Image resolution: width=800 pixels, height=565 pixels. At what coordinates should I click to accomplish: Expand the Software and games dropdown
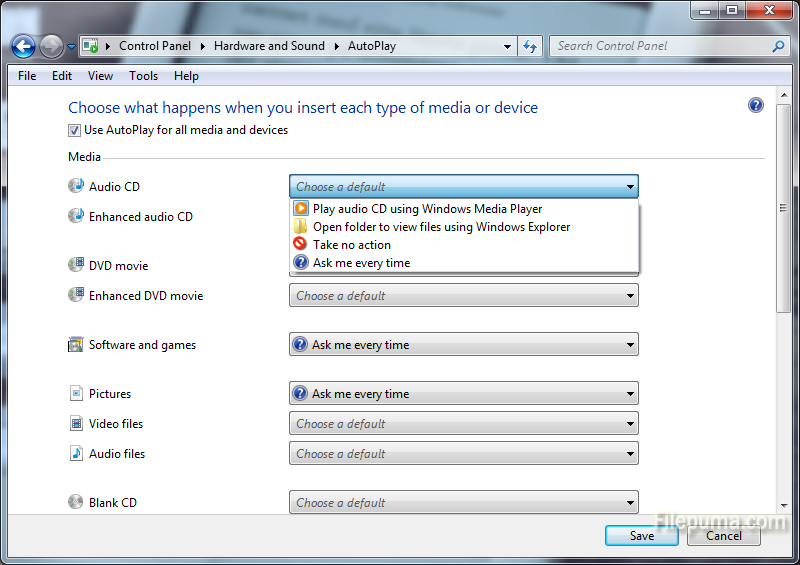tap(463, 345)
